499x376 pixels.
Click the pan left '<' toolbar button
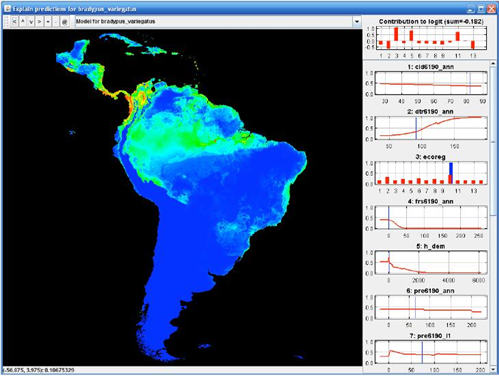14,22
